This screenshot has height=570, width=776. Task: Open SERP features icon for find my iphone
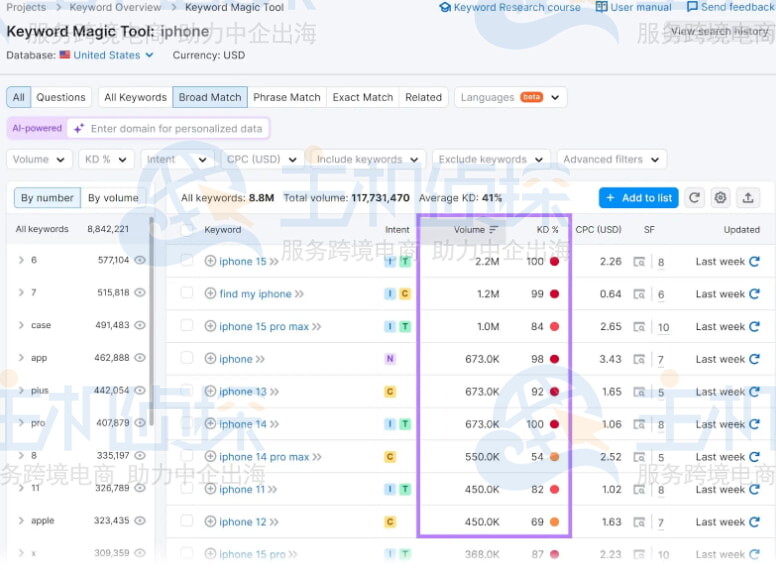[639, 295]
